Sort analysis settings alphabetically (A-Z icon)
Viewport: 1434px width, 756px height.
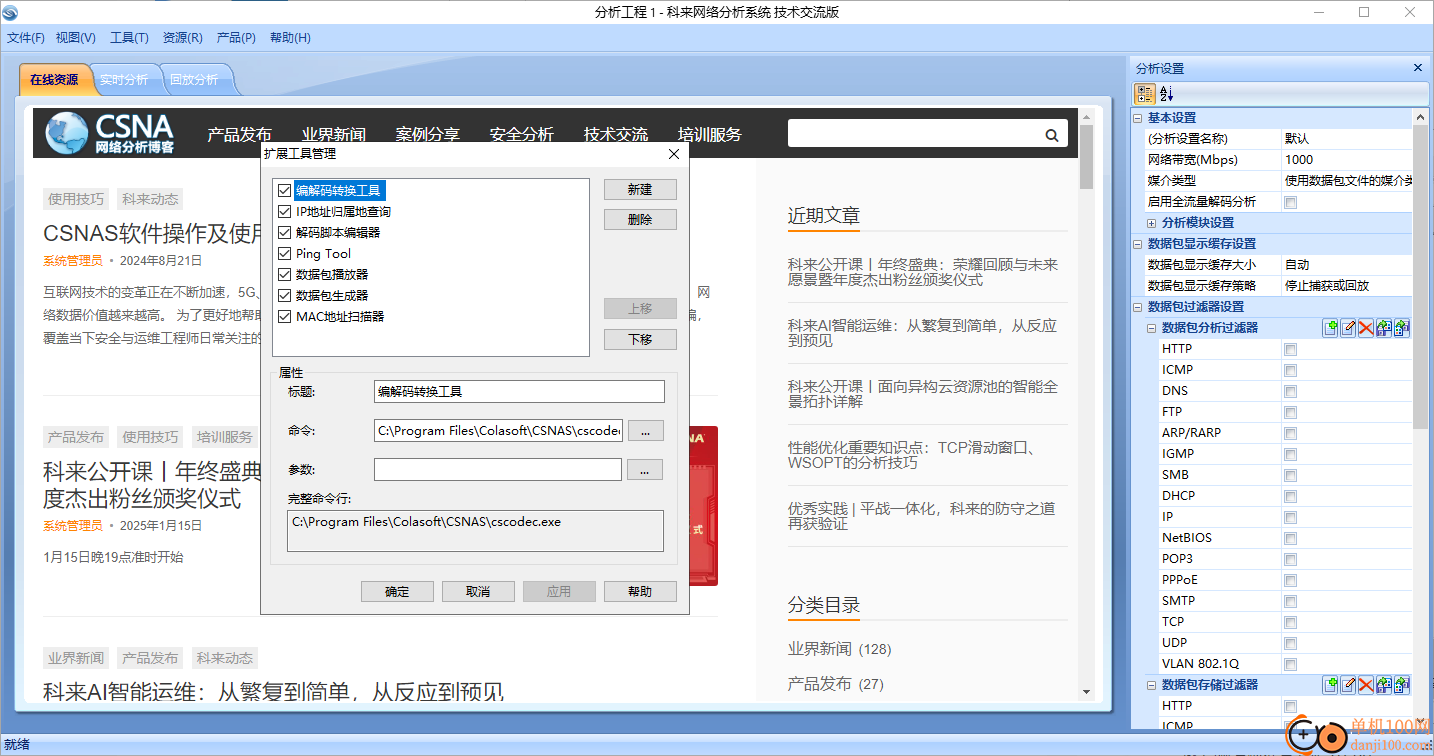coord(1166,94)
